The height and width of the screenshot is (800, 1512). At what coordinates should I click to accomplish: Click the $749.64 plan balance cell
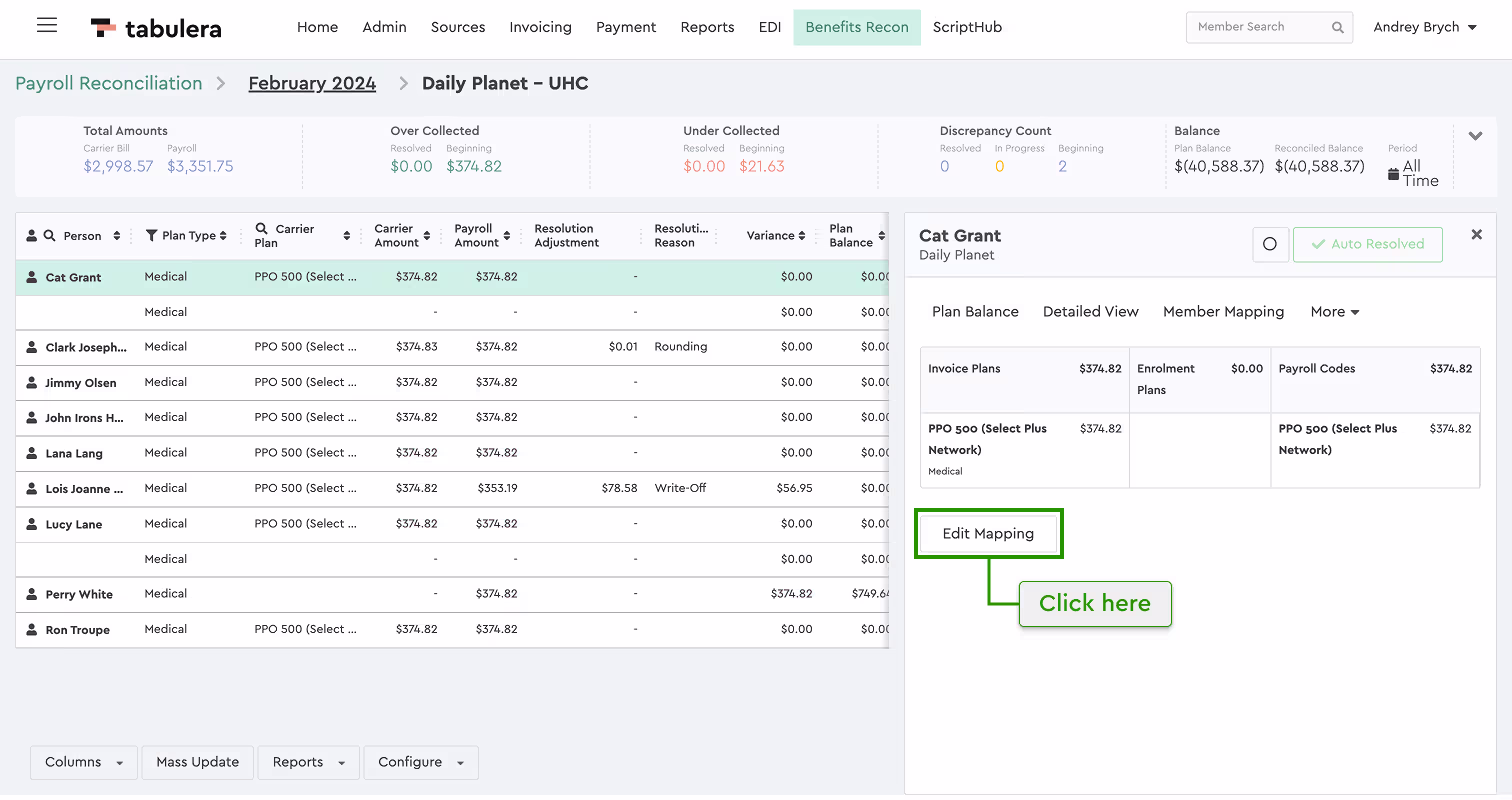coord(872,593)
